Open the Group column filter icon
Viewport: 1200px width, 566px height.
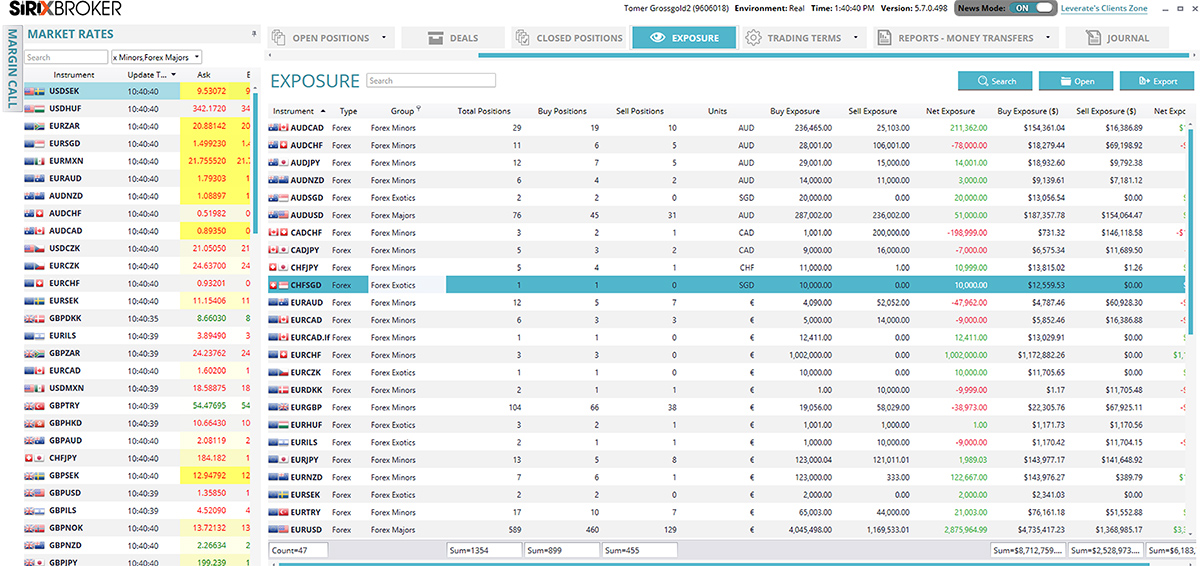[x=419, y=110]
